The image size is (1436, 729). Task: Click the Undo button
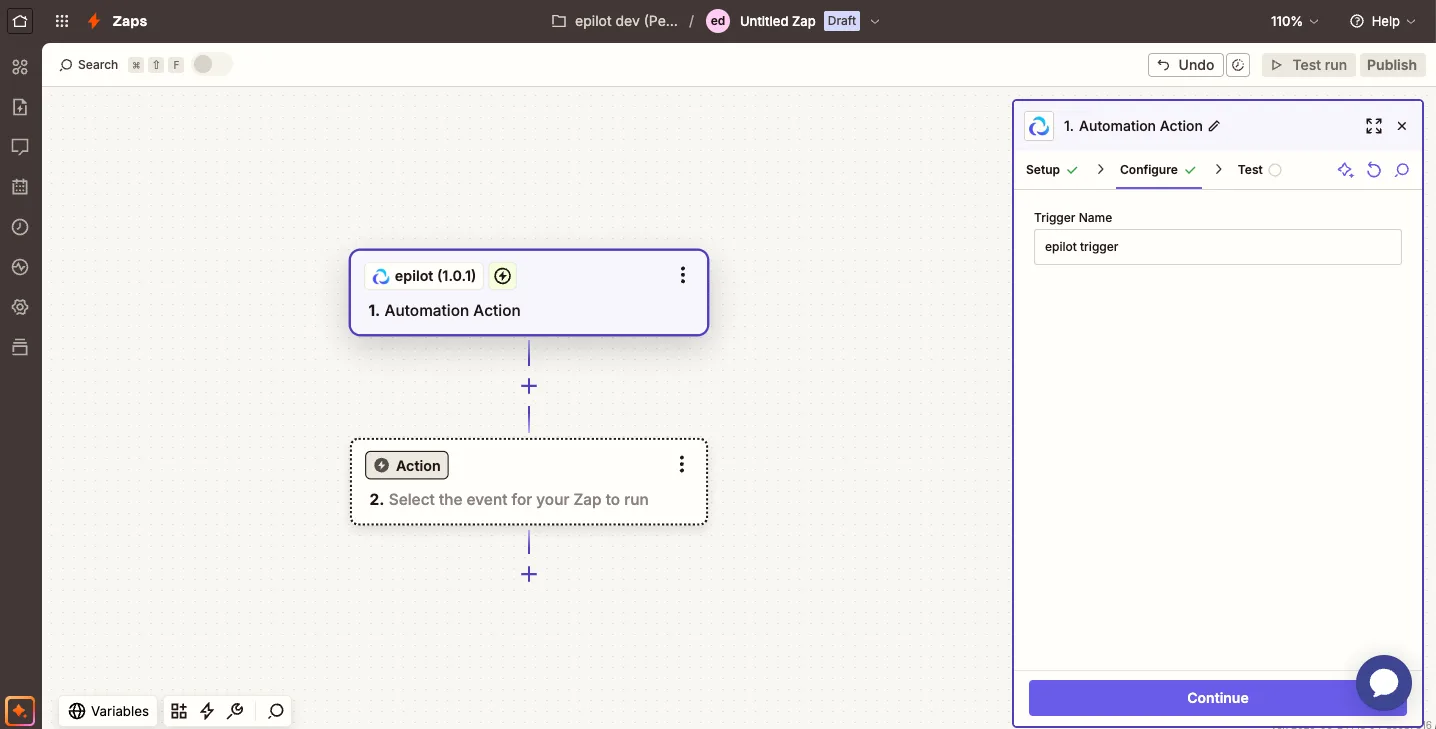point(1186,65)
